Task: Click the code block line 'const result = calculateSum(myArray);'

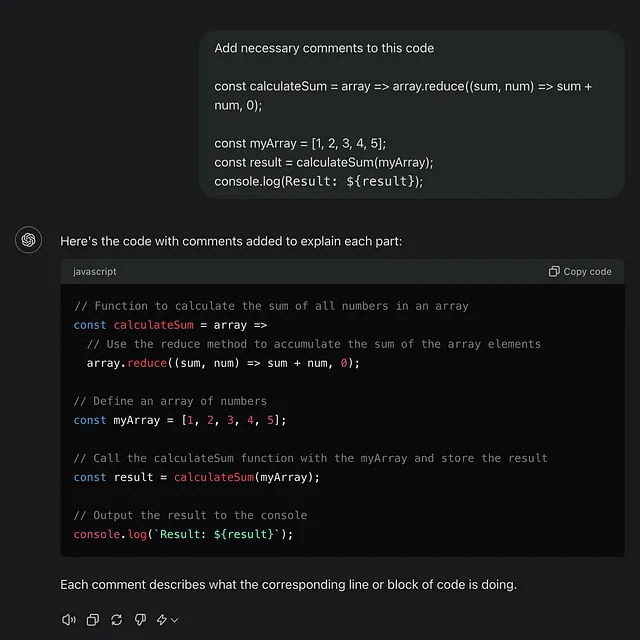Action: click(197, 477)
